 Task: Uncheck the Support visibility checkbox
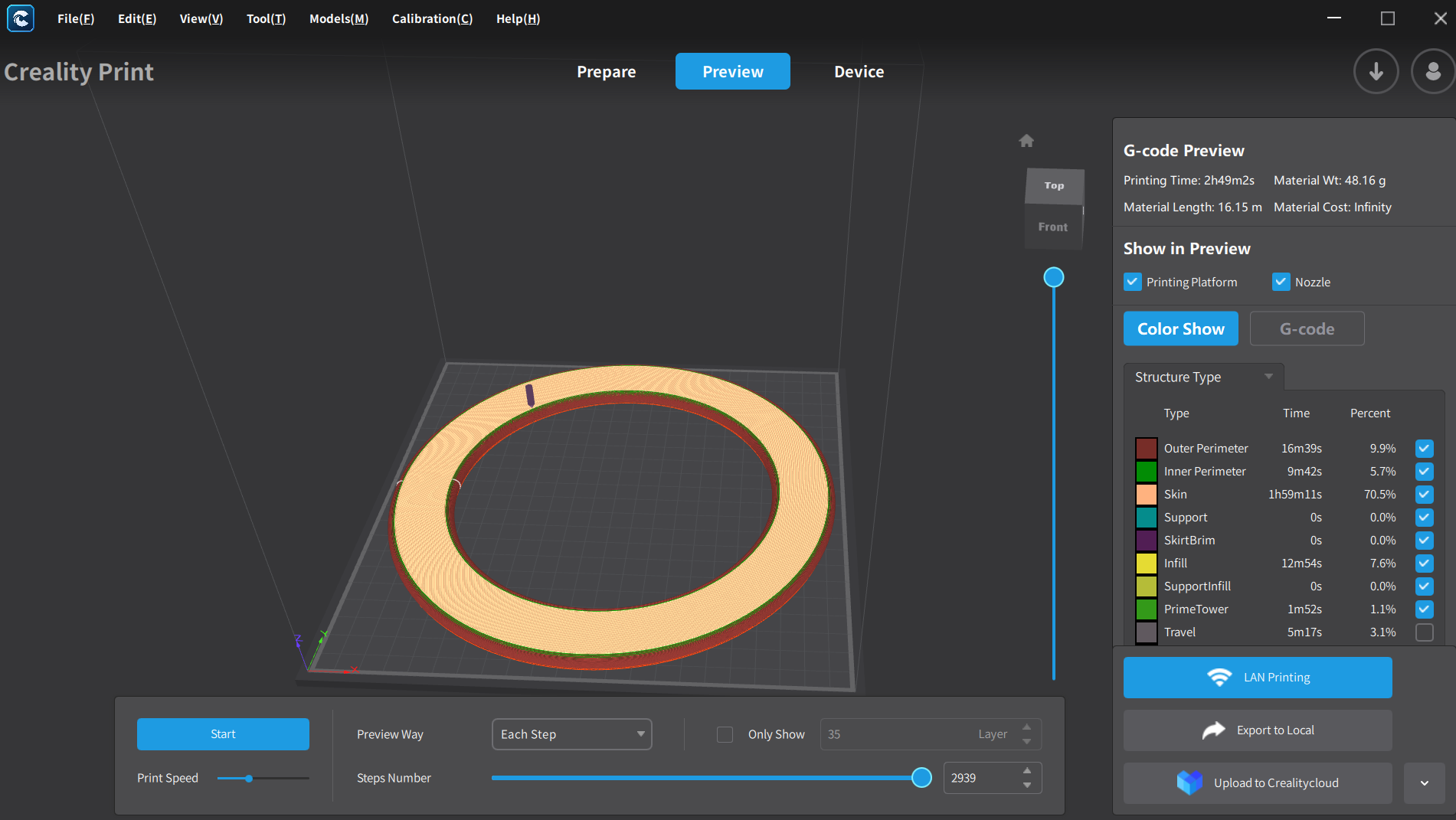pyautogui.click(x=1425, y=518)
